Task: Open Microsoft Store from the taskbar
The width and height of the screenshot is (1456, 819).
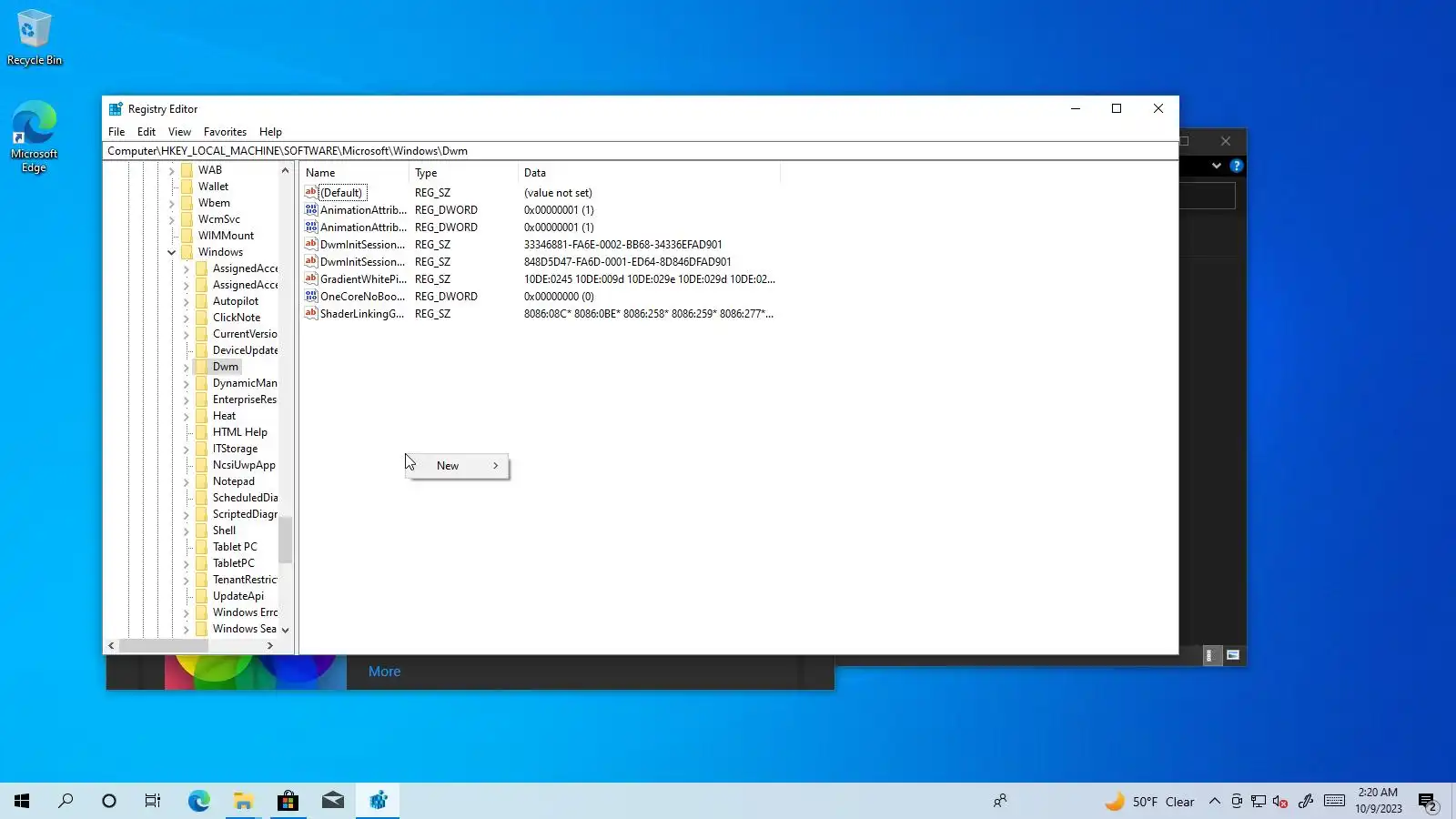Action: click(288, 801)
